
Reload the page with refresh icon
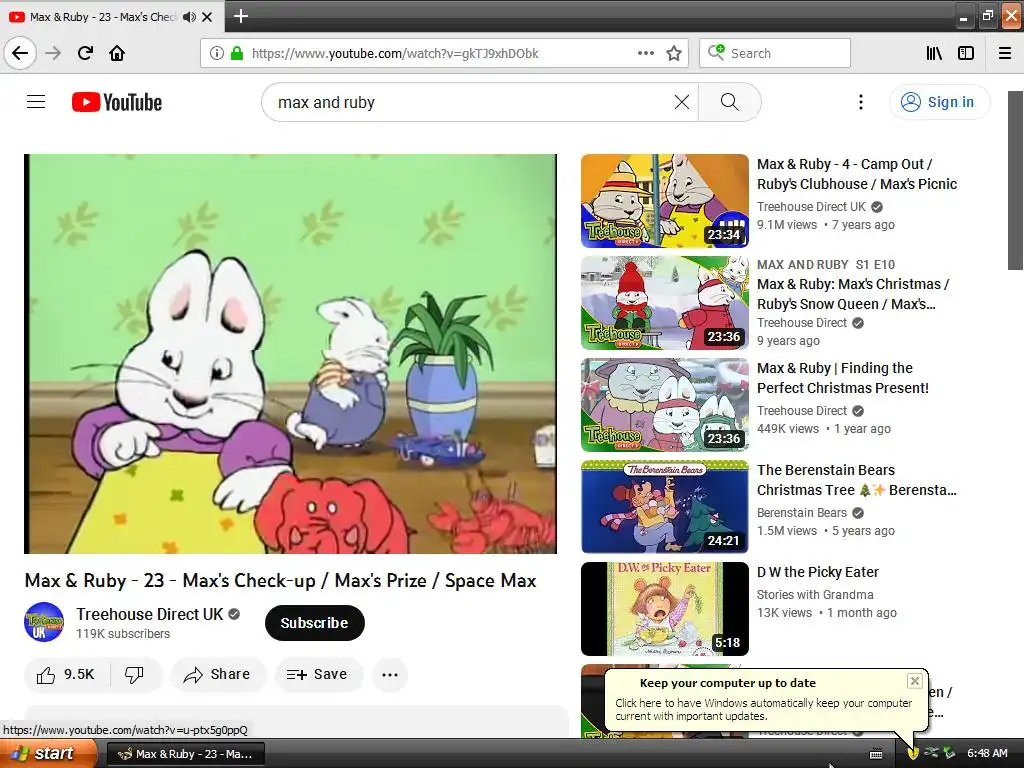85,53
